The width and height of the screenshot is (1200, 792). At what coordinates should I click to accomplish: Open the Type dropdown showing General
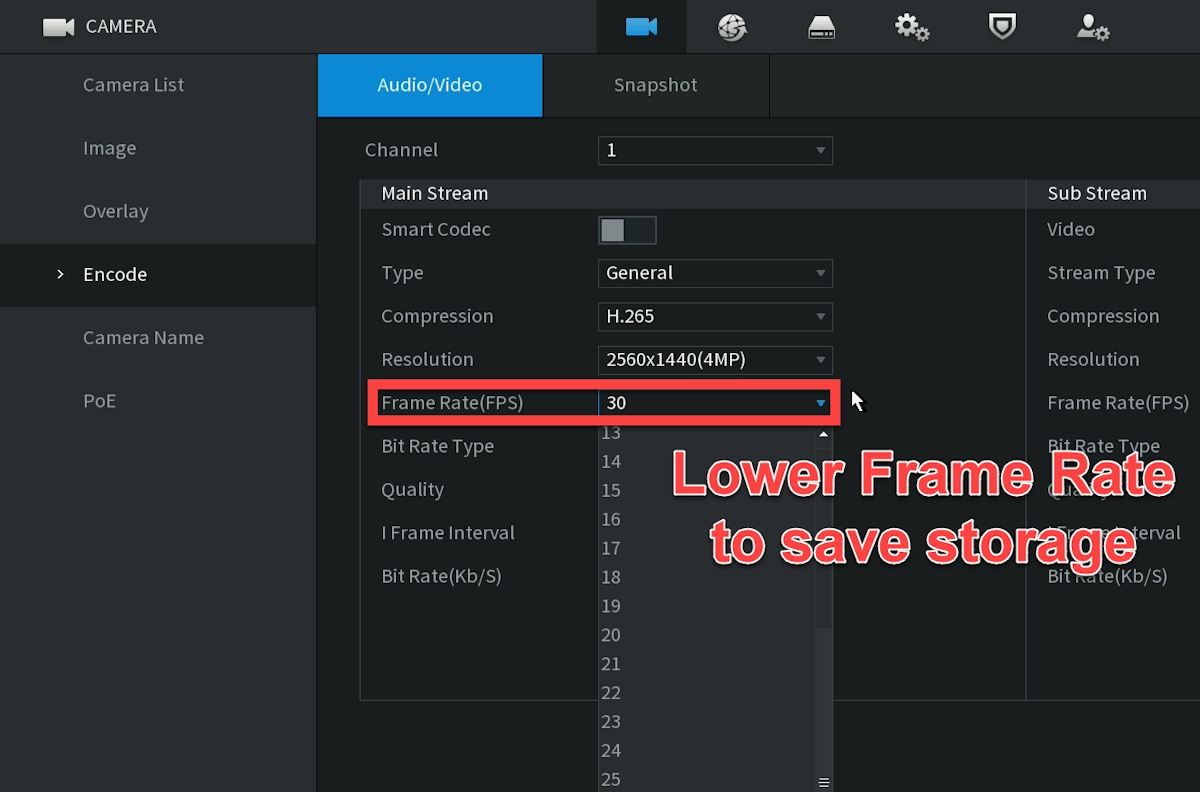(715, 273)
